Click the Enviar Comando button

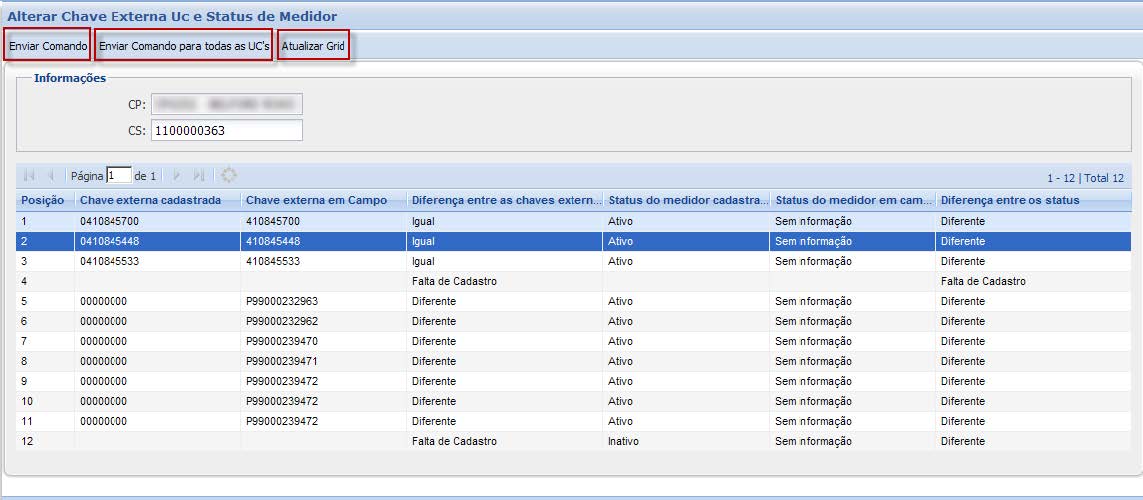(x=48, y=46)
